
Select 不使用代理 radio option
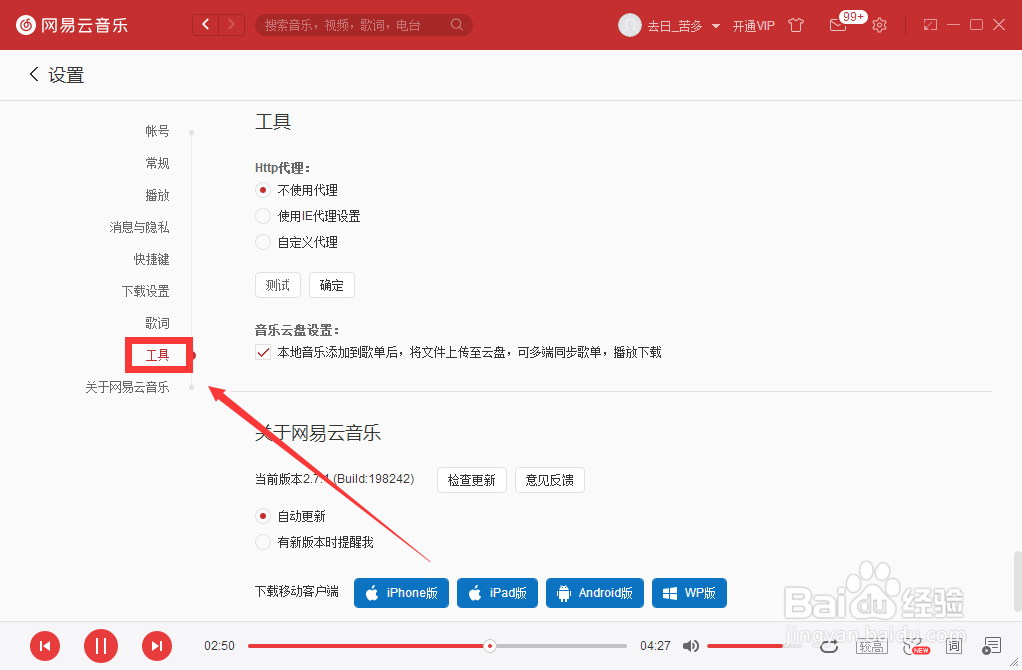click(263, 190)
